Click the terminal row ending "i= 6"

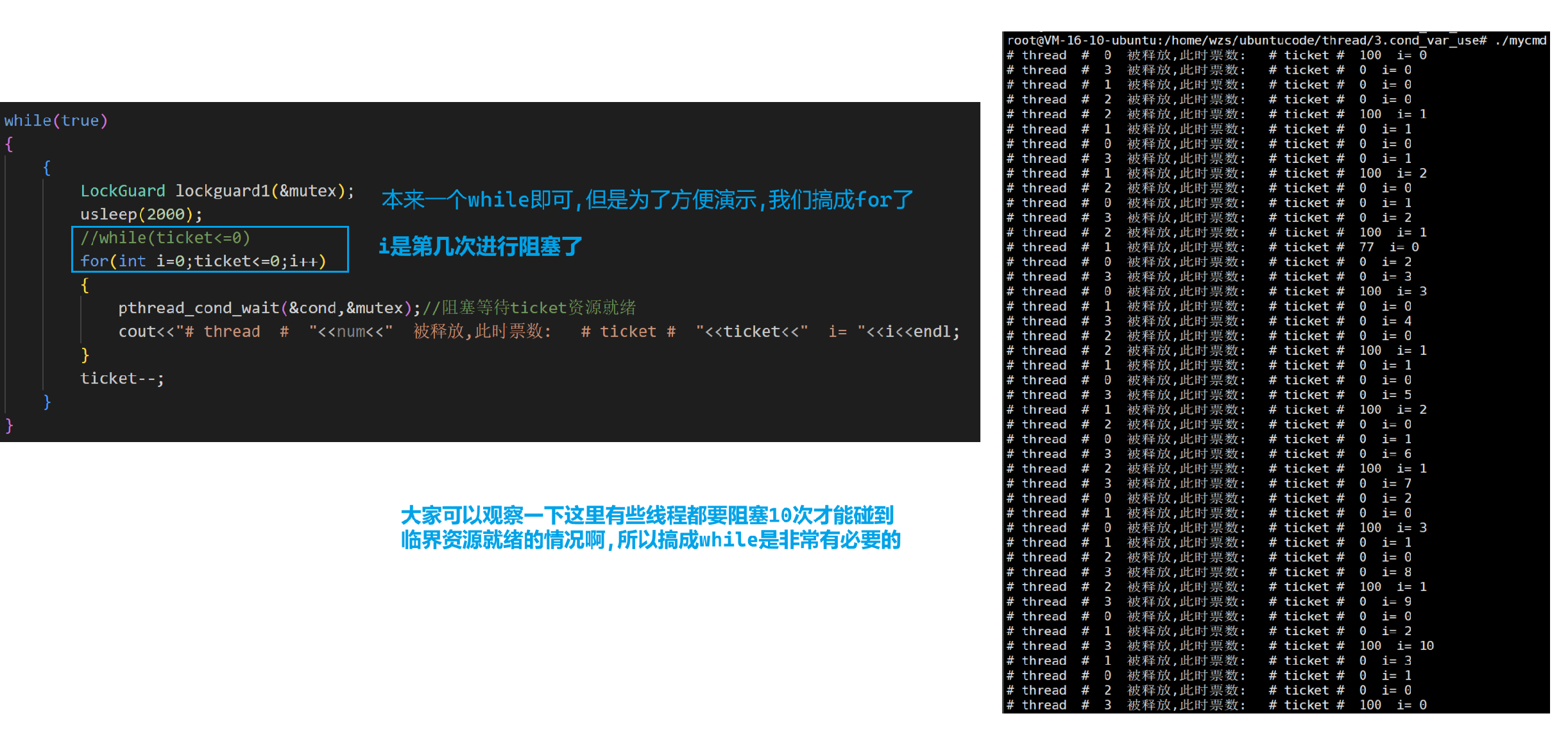(x=1209, y=454)
